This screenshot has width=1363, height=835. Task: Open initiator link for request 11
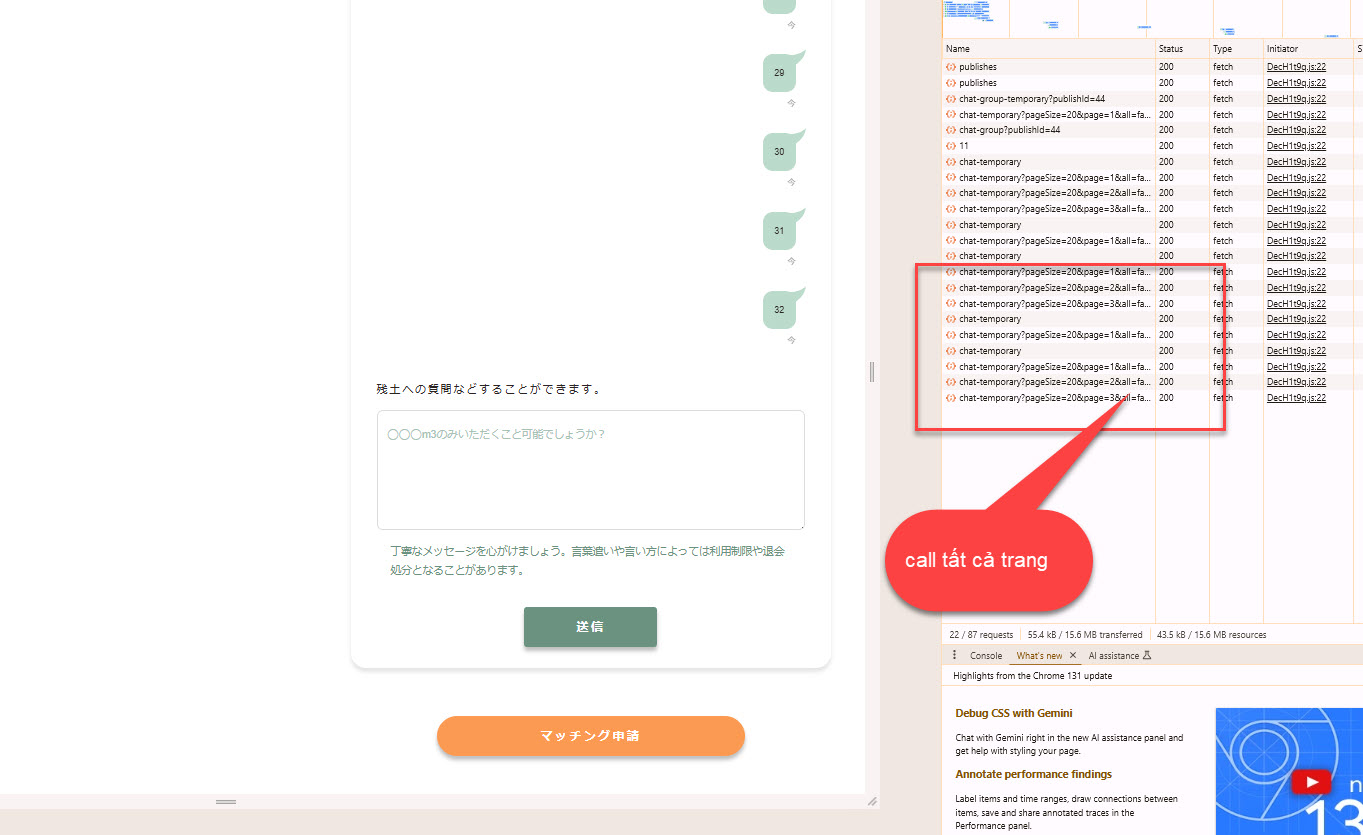coord(1296,146)
